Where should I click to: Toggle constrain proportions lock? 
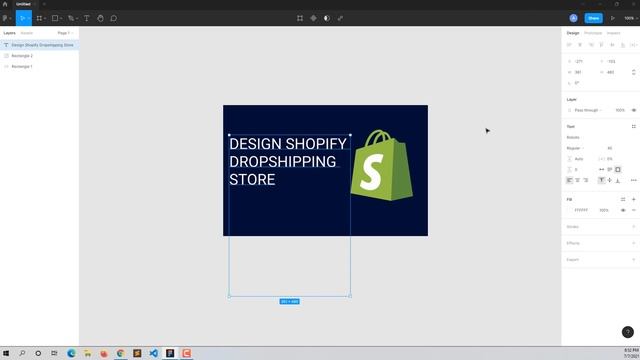click(633, 72)
